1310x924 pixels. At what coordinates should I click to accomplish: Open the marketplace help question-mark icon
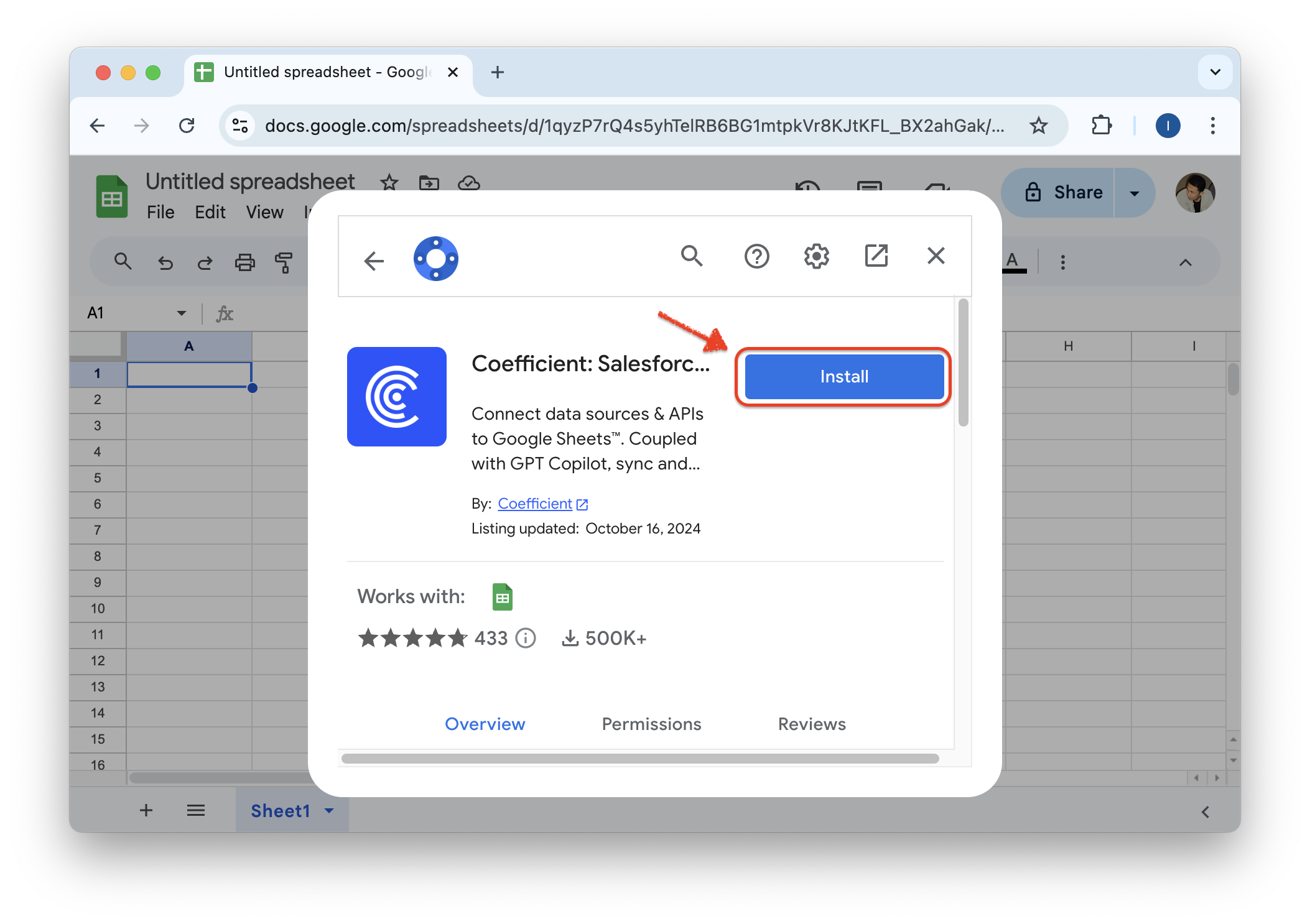756,256
